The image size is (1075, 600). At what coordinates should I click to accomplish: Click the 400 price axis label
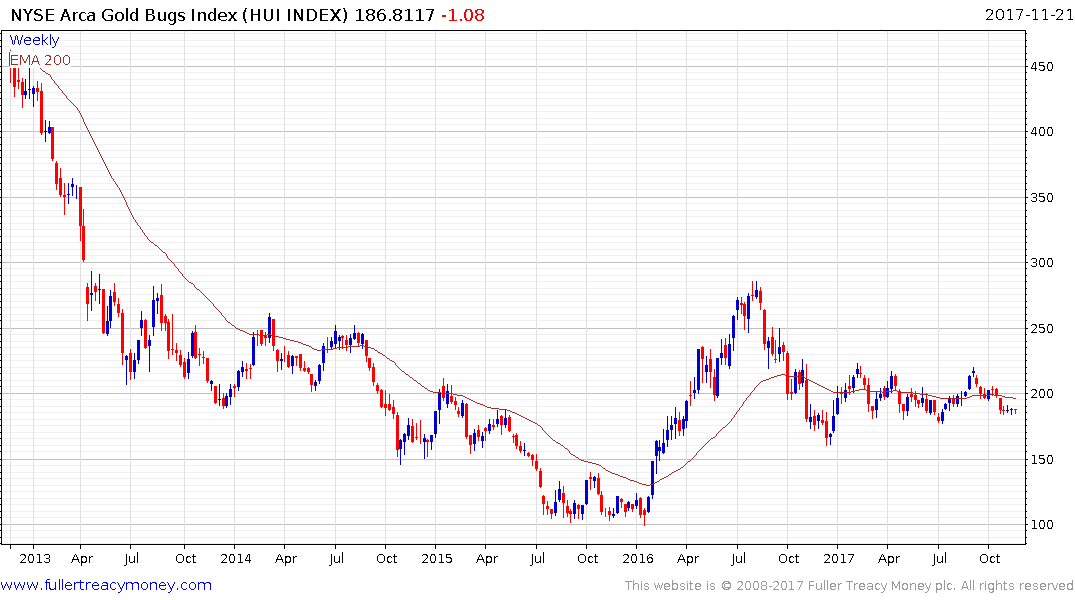pos(1042,132)
